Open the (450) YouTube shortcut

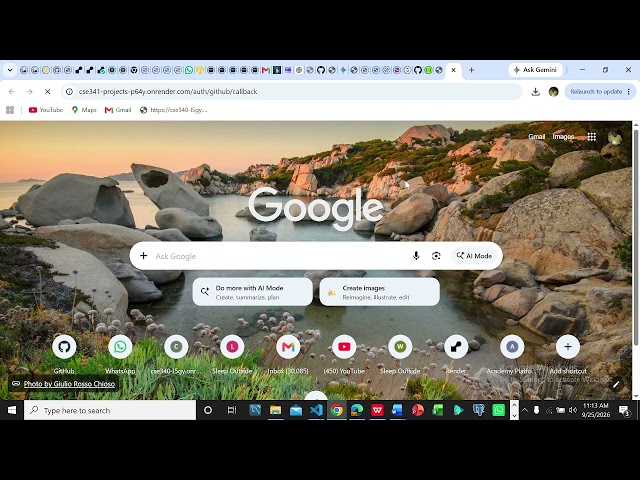pyautogui.click(x=344, y=347)
